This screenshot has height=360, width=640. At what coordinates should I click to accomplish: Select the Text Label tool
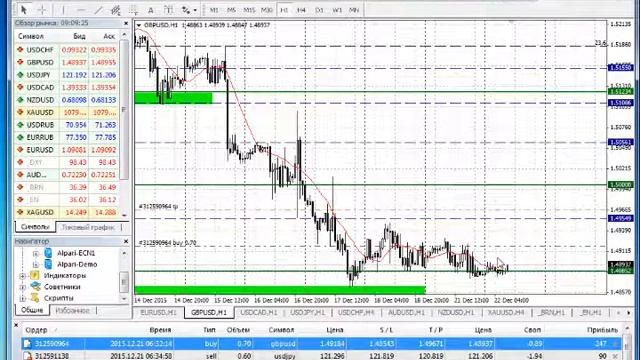tap(168, 9)
